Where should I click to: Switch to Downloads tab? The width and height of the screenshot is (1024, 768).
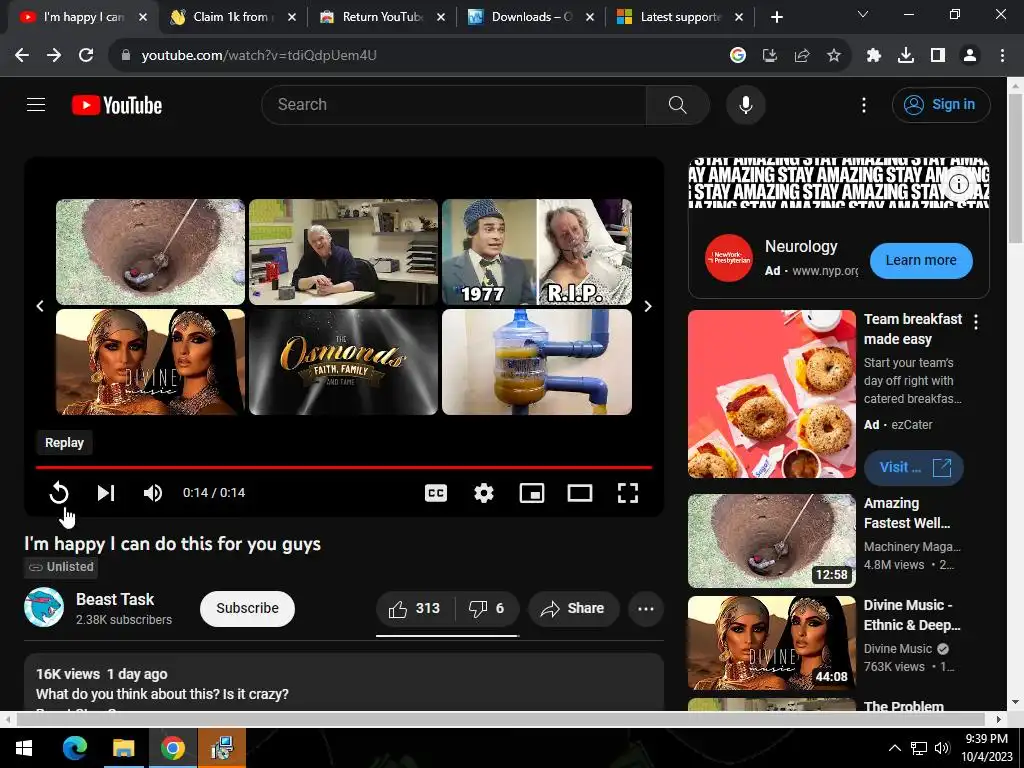pyautogui.click(x=530, y=17)
